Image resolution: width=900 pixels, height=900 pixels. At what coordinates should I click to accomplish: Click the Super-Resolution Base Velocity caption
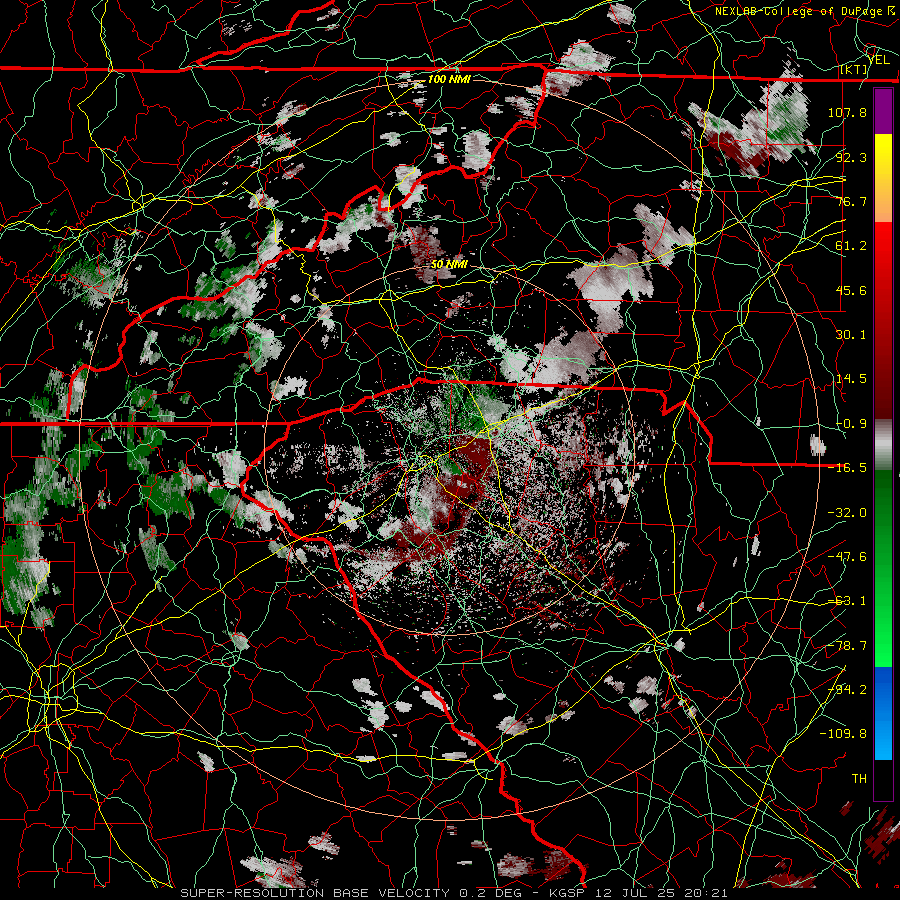[x=454, y=893]
